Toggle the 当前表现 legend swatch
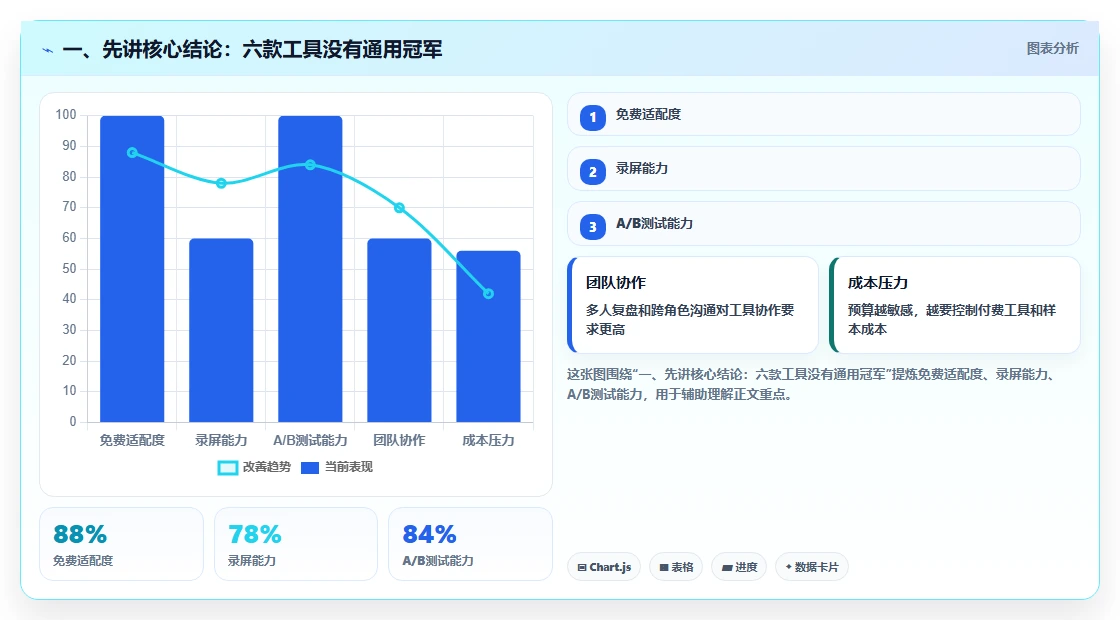The image size is (1120, 620). coord(310,468)
